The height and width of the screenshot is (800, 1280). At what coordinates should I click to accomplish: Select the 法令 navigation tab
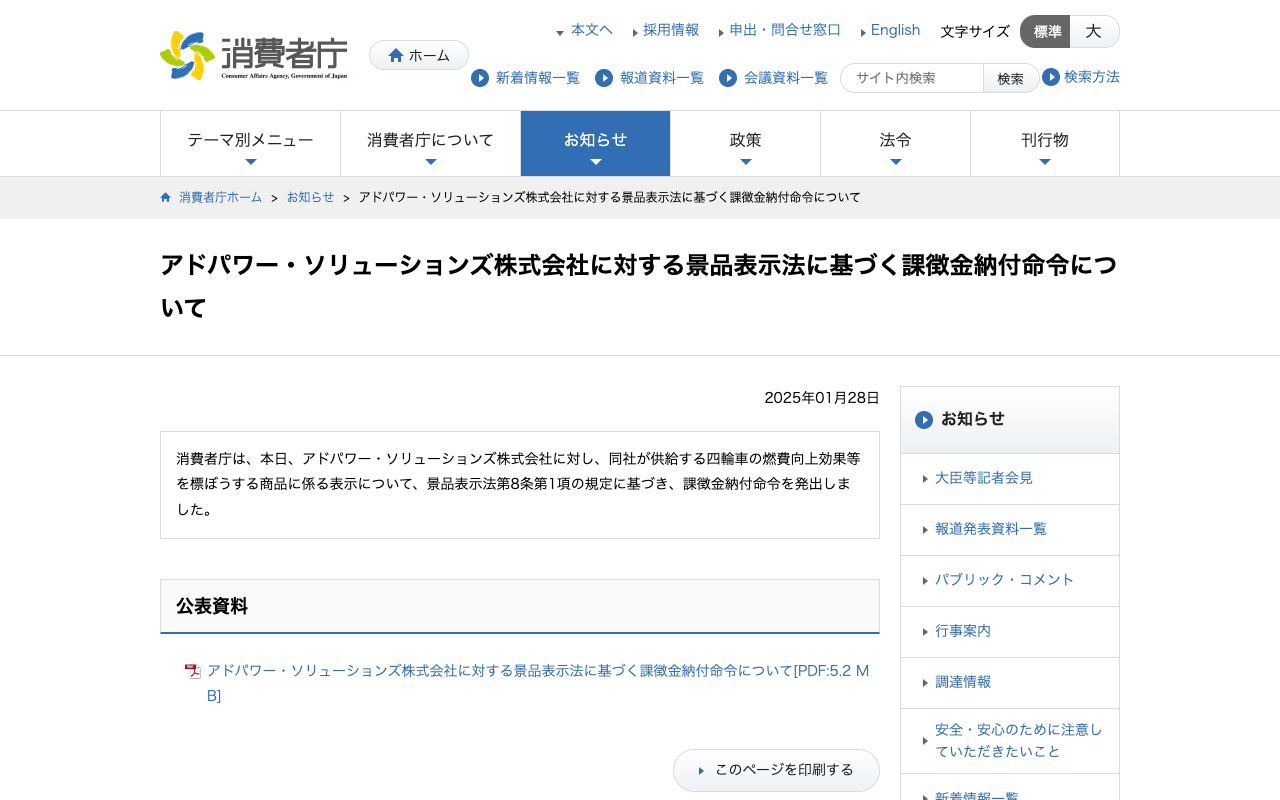[x=895, y=144]
